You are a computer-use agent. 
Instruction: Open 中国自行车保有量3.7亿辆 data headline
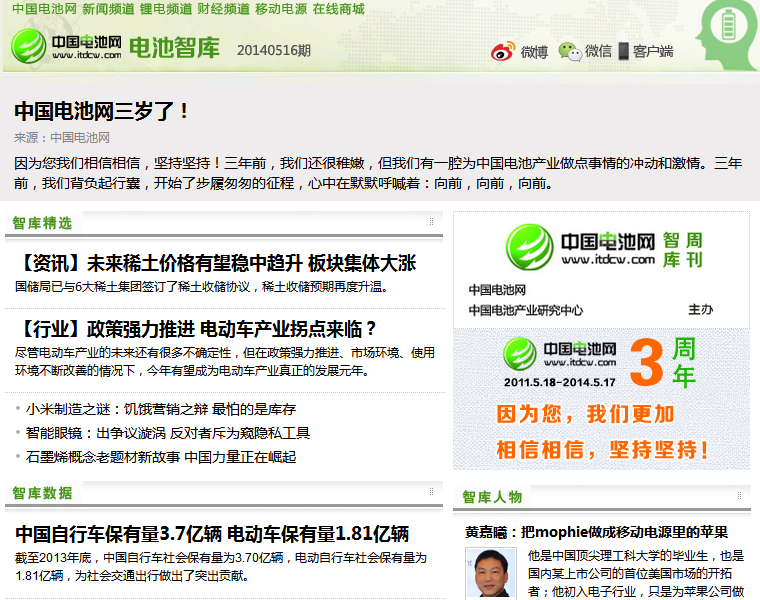[x=212, y=534]
